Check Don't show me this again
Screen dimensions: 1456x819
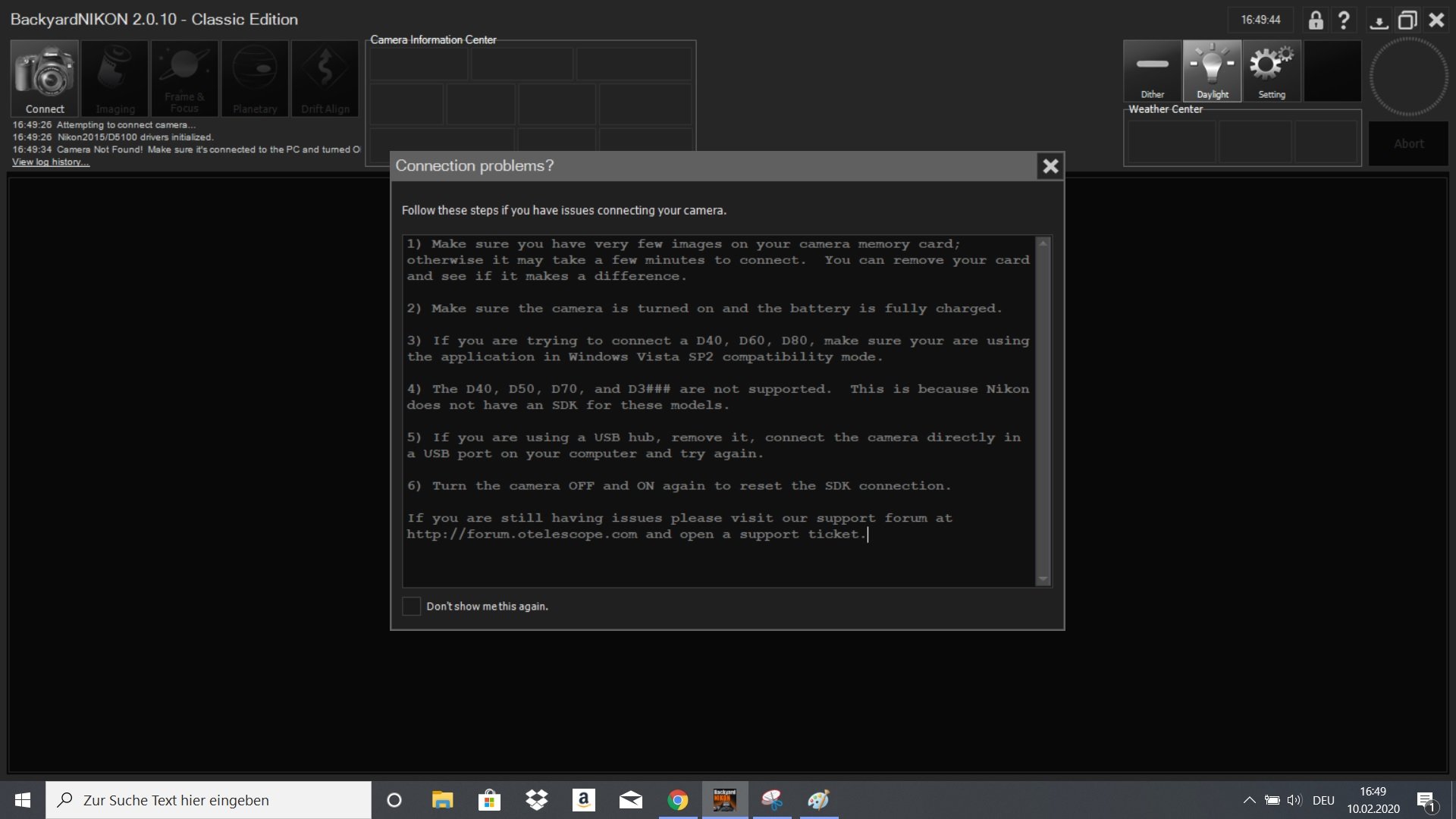click(x=411, y=606)
